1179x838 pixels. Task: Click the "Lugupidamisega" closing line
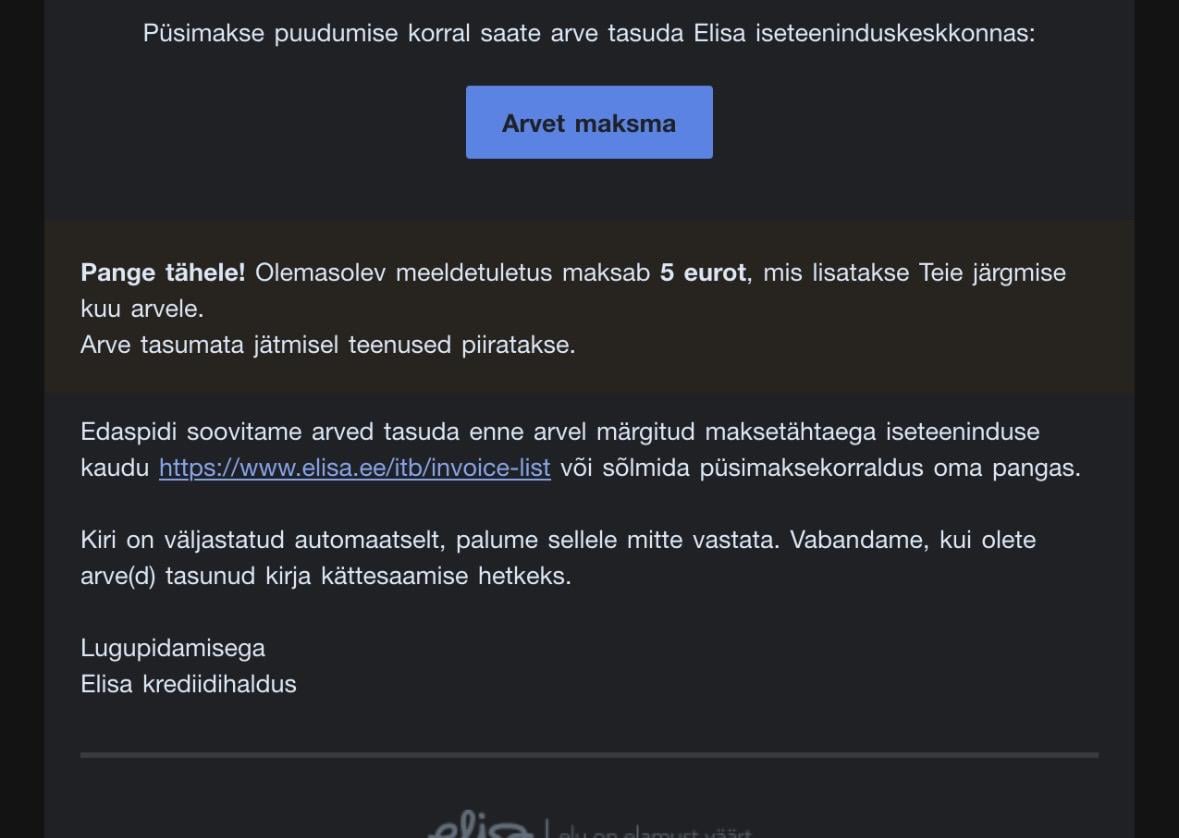(173, 648)
